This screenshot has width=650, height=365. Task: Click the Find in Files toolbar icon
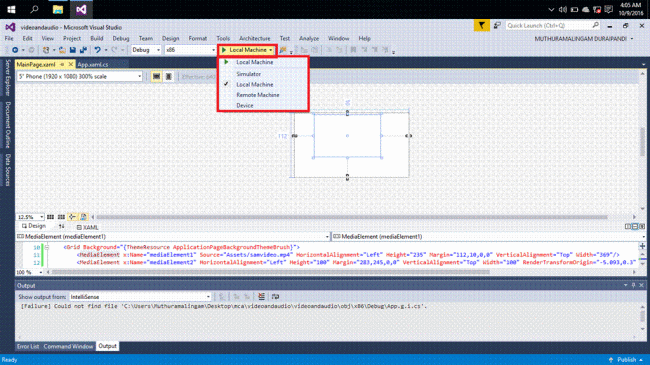point(283,50)
